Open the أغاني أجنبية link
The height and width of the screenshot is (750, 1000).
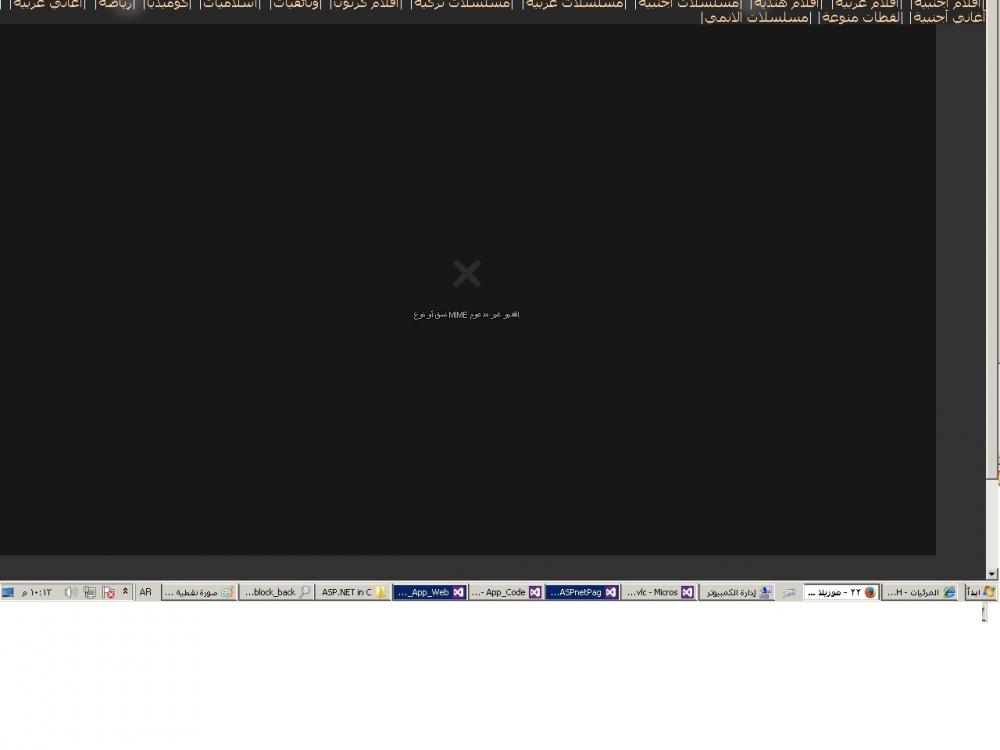[x=949, y=17]
